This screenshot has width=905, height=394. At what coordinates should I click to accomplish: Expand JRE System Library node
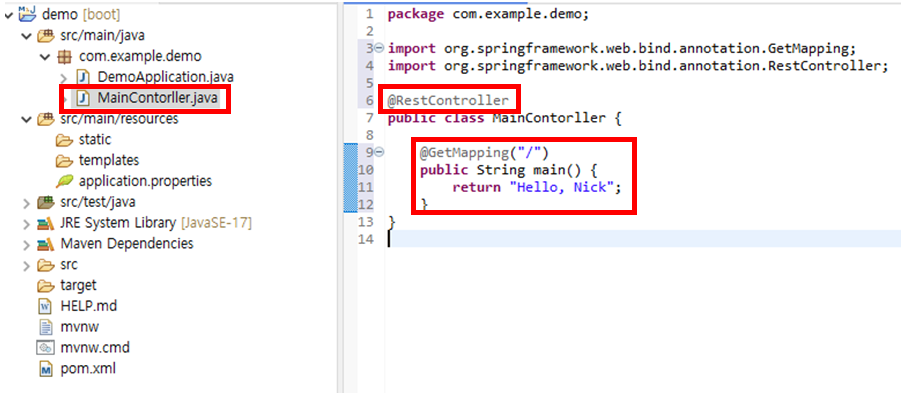(x=26, y=223)
